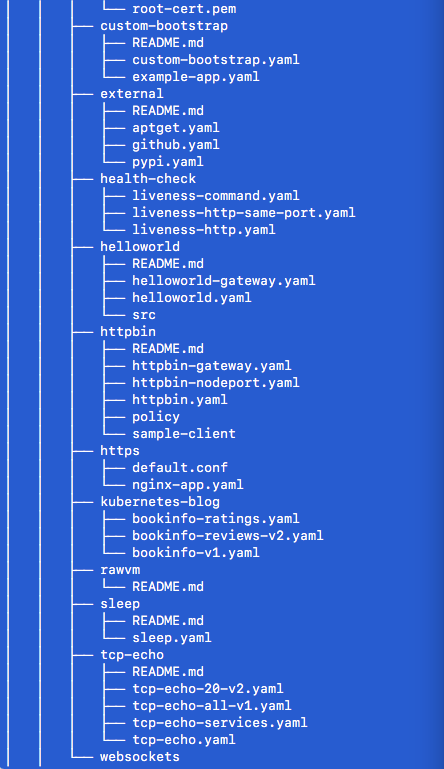The height and width of the screenshot is (769, 444).
Task: Click helloworld-gateway.yaml entry
Action: (224, 281)
